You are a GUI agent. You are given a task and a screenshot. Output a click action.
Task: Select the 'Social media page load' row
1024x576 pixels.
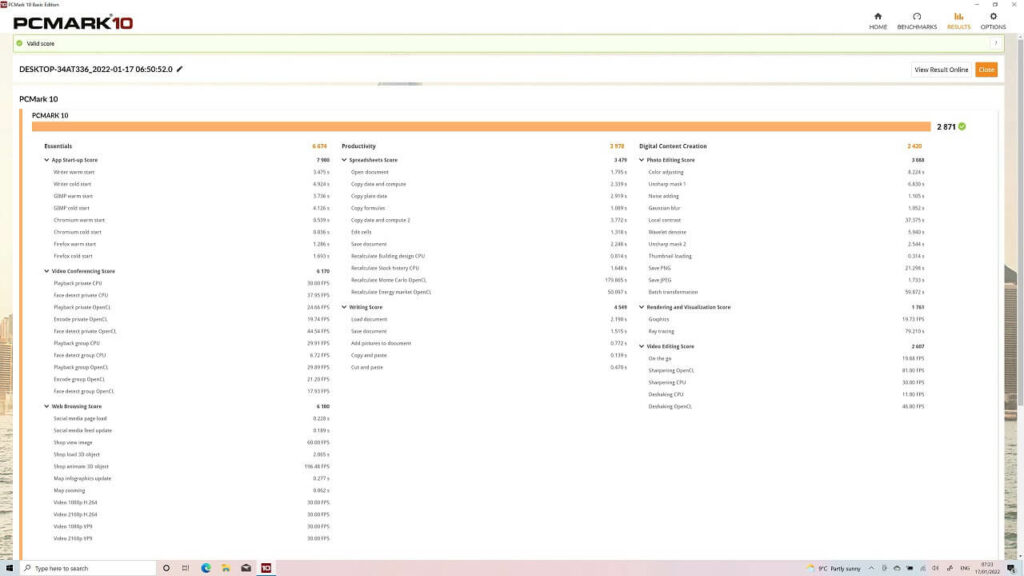pos(191,419)
